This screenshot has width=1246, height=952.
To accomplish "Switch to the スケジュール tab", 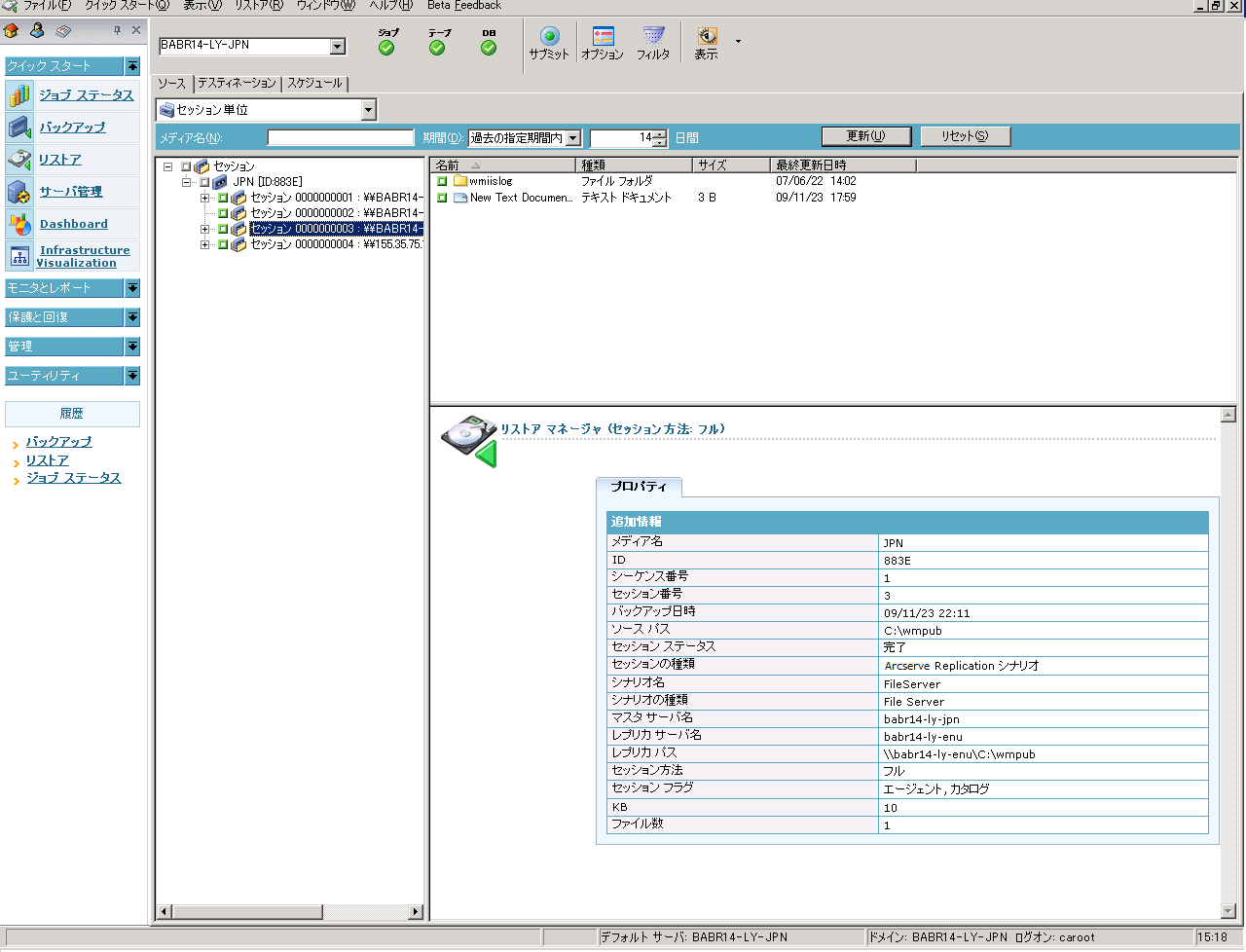I will tap(314, 84).
